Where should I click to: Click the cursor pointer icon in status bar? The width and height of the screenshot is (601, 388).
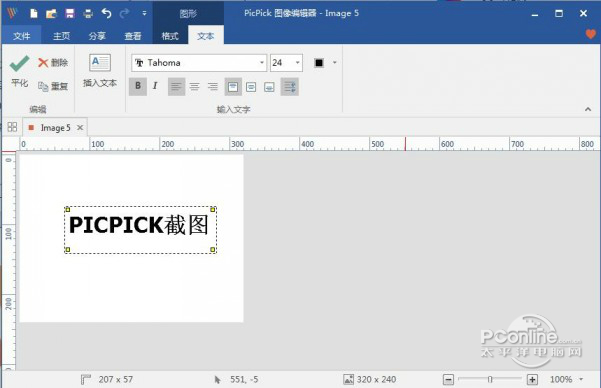218,380
